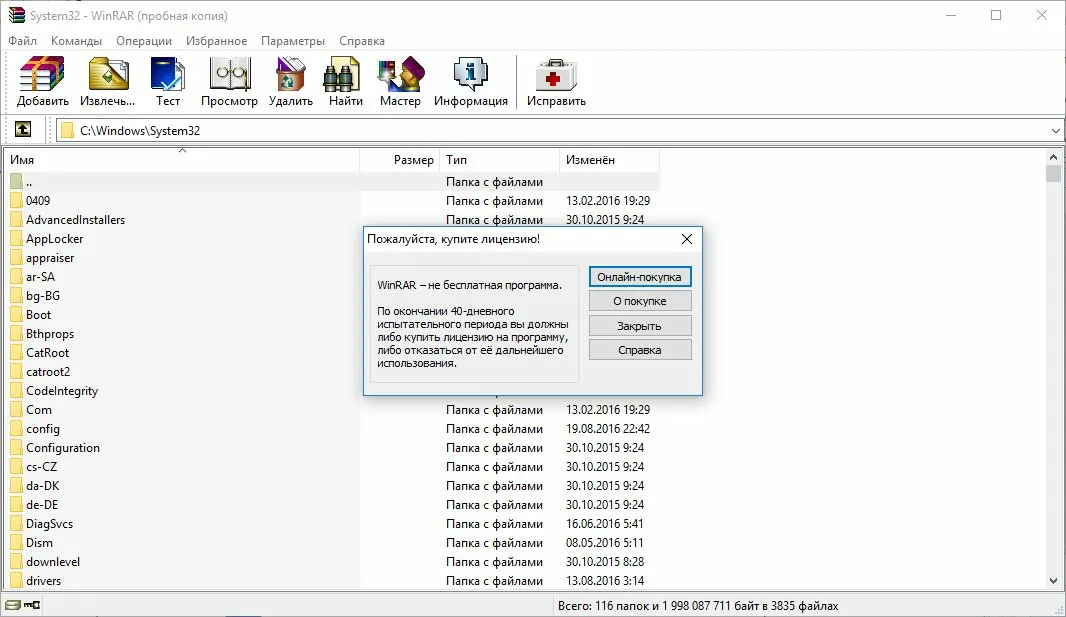
Task: Expand the address path dropdown arrow
Action: [1056, 131]
